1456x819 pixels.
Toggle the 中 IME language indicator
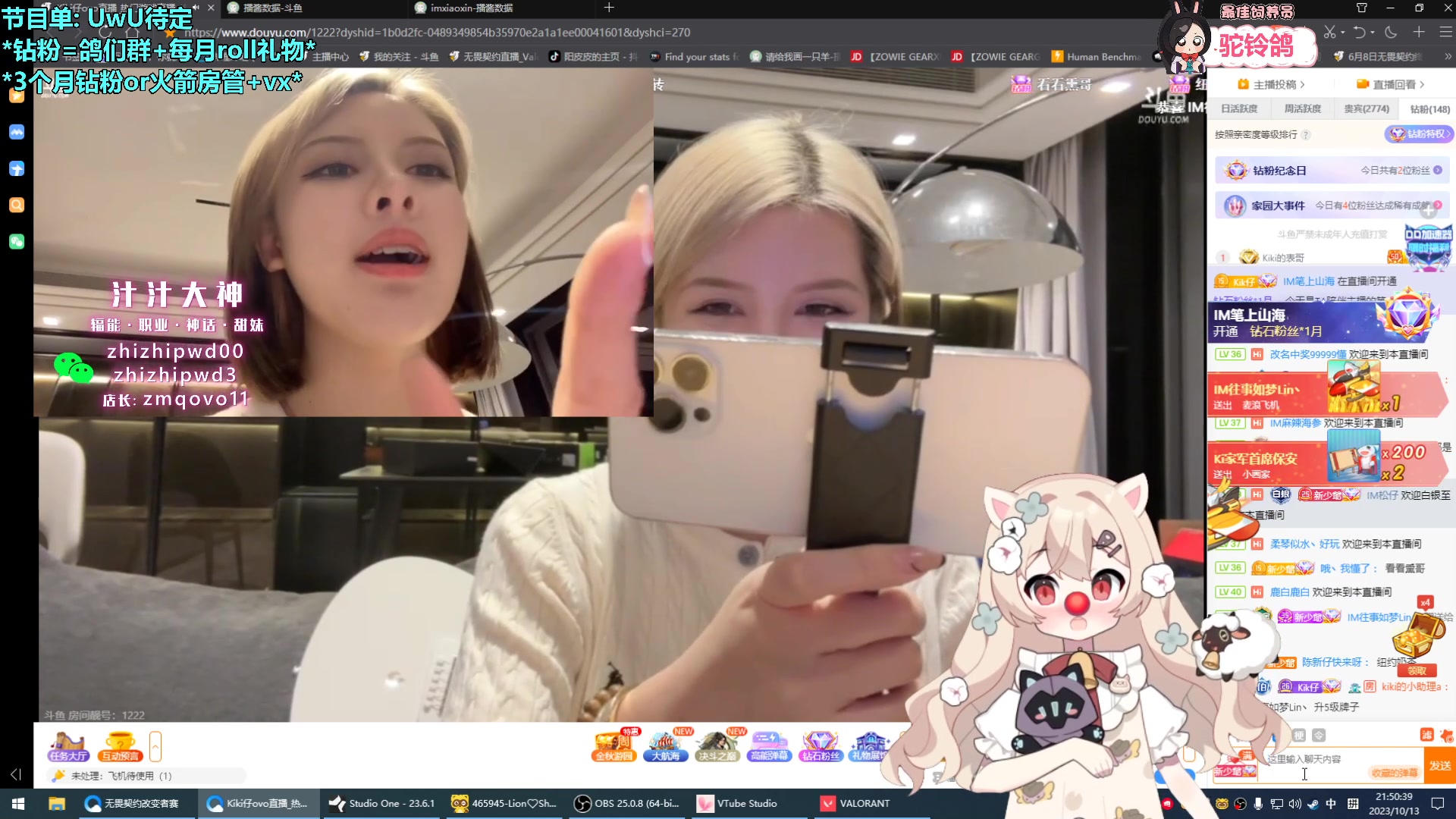pos(1331,804)
